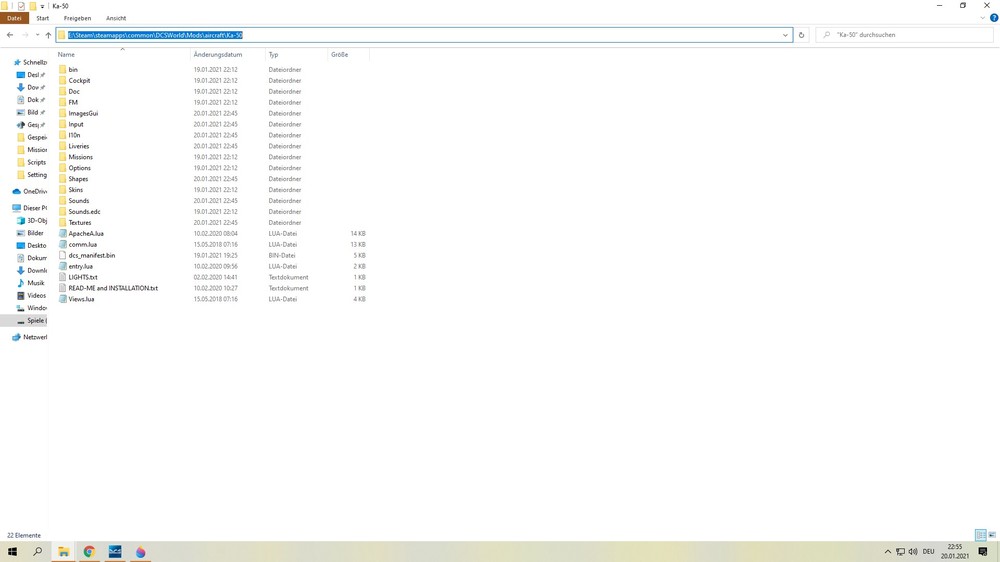
Task: Open Scripts folder in Quick access
Action: 32,162
